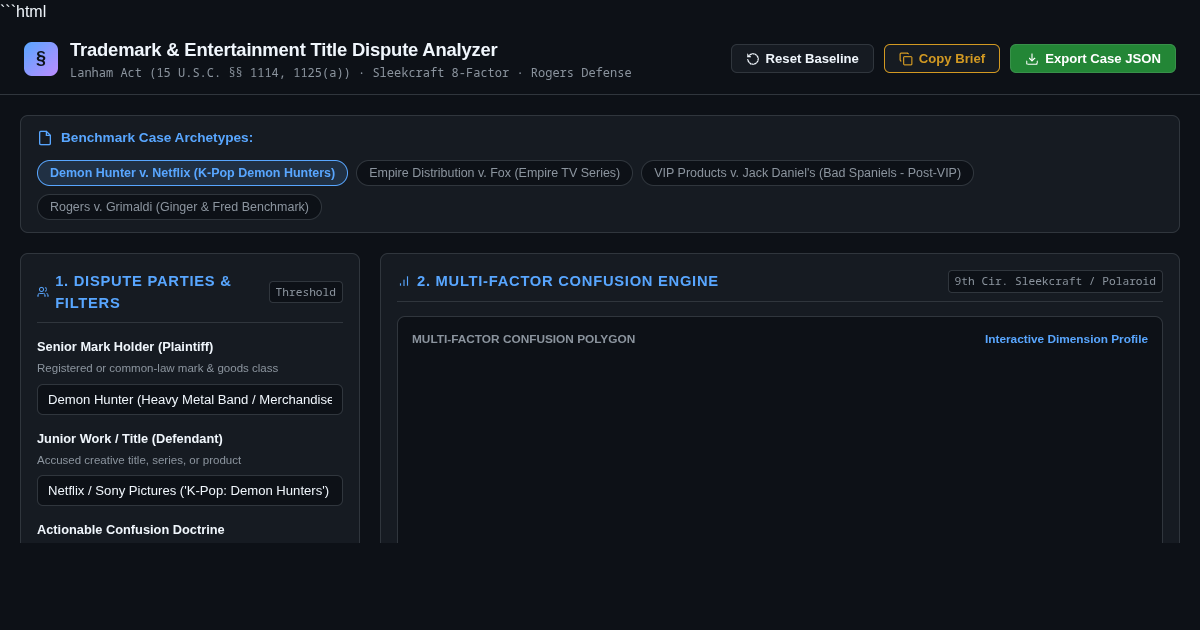This screenshot has height=630, width=1200.
Task: Click the '2. Multi-Factor Confusion Engine' heading
Action: coord(568,281)
